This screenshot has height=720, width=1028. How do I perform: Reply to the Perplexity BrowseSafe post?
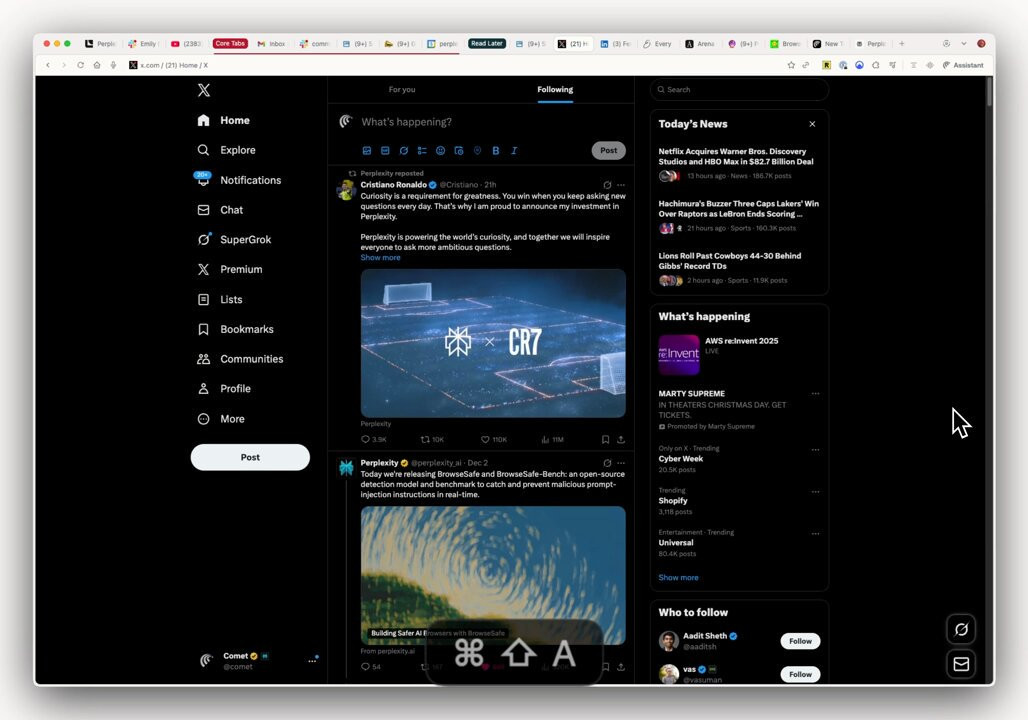[370, 667]
